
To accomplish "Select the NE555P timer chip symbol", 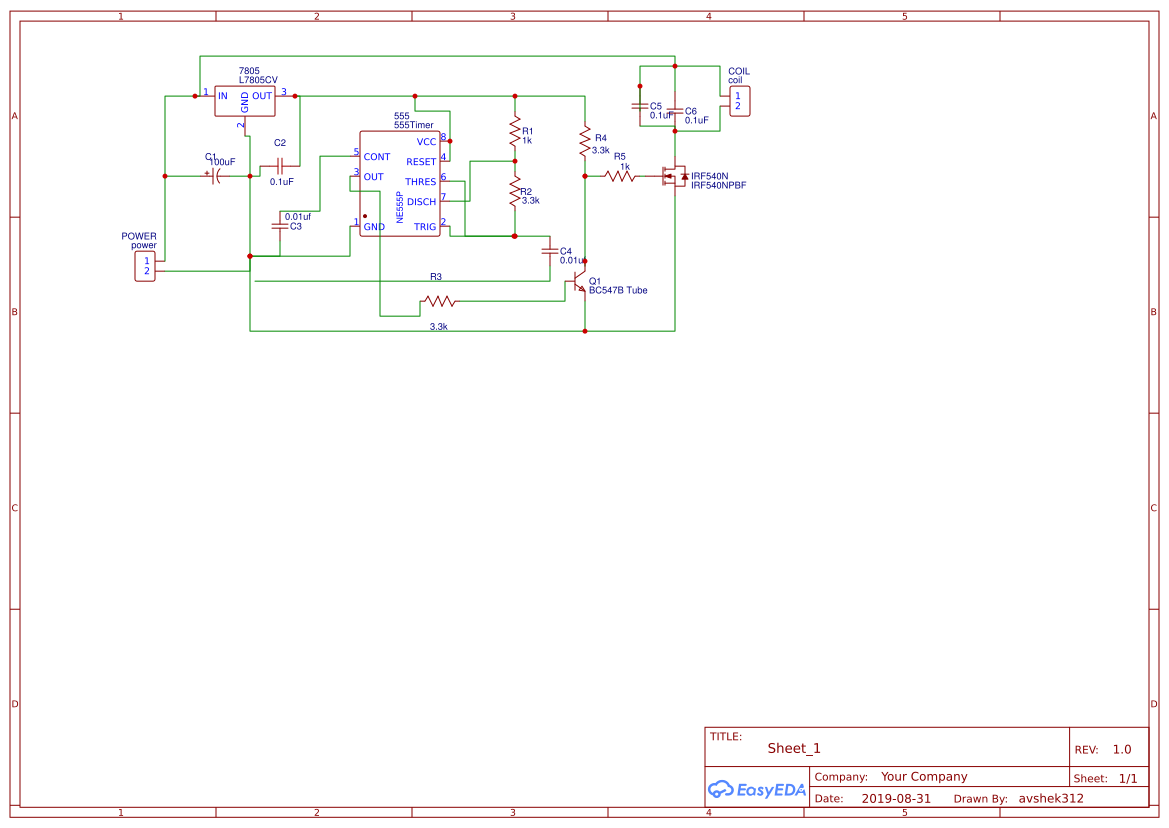I will (401, 183).
